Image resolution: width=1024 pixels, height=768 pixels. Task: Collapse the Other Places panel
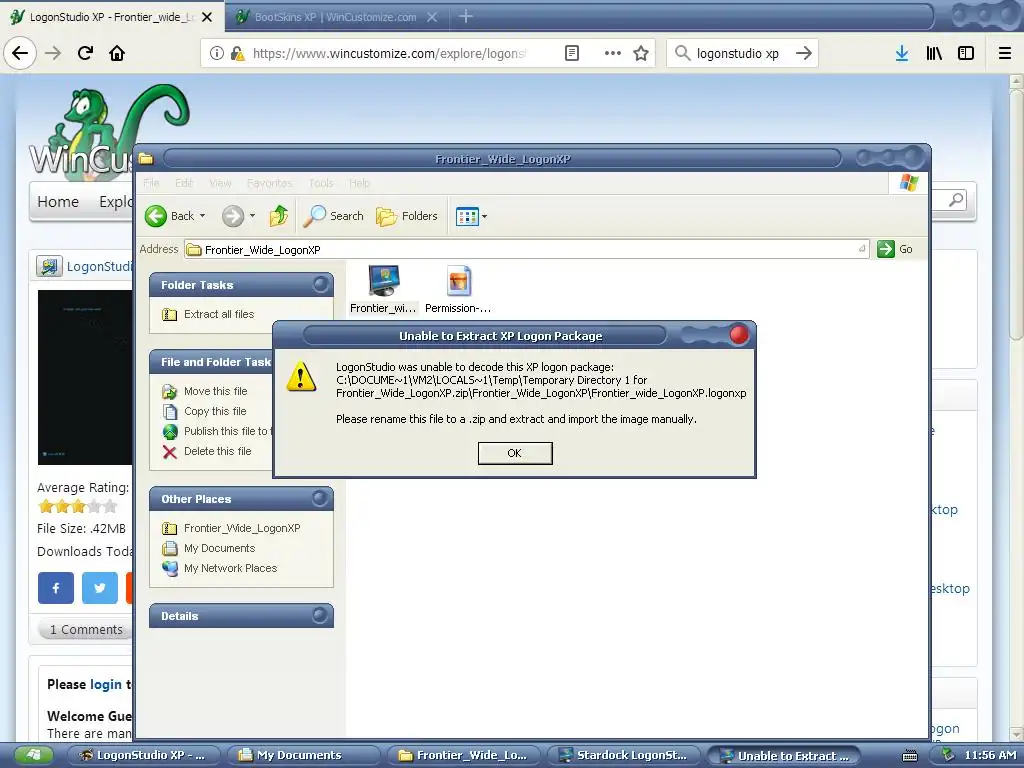(x=320, y=499)
